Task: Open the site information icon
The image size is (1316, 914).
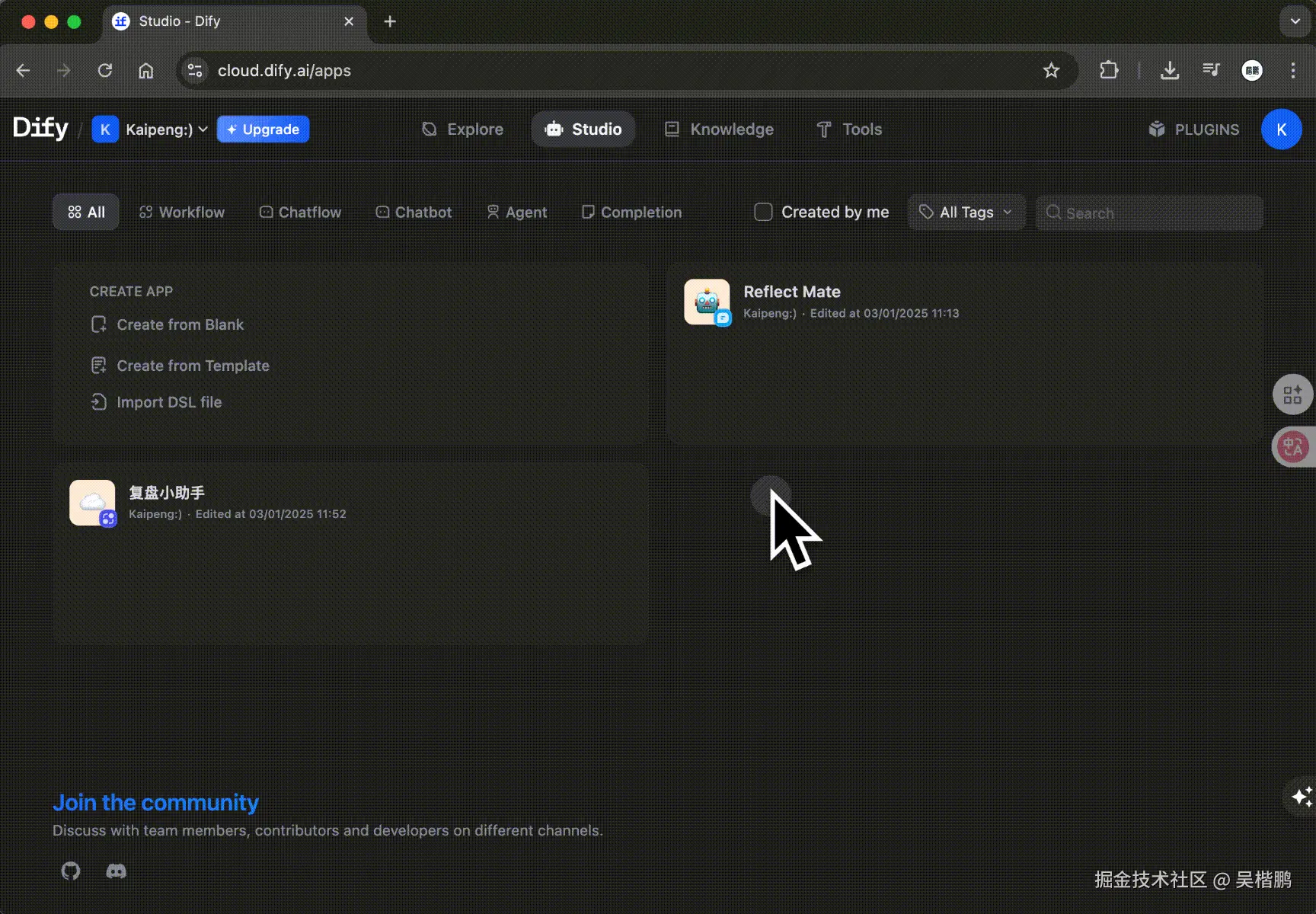Action: coord(195,71)
